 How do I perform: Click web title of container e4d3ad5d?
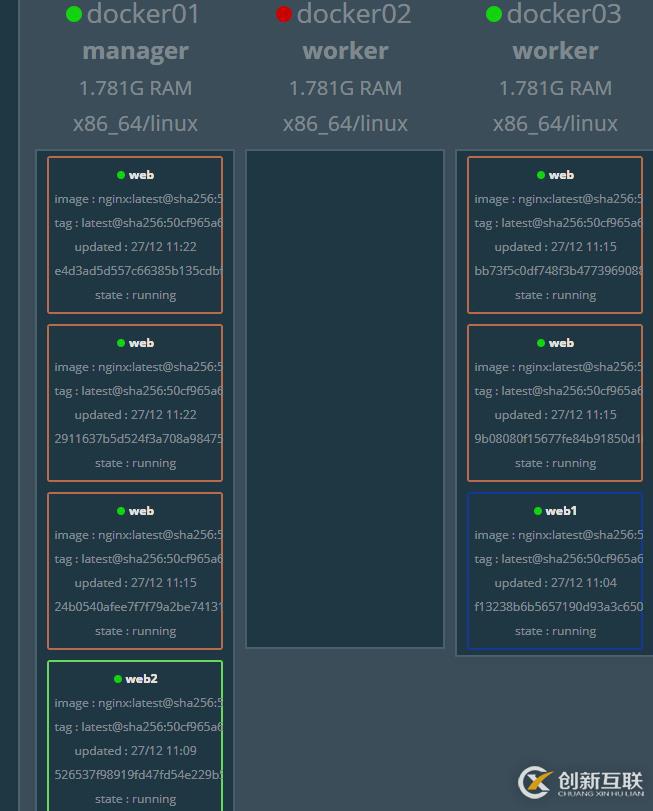pyautogui.click(x=141, y=175)
